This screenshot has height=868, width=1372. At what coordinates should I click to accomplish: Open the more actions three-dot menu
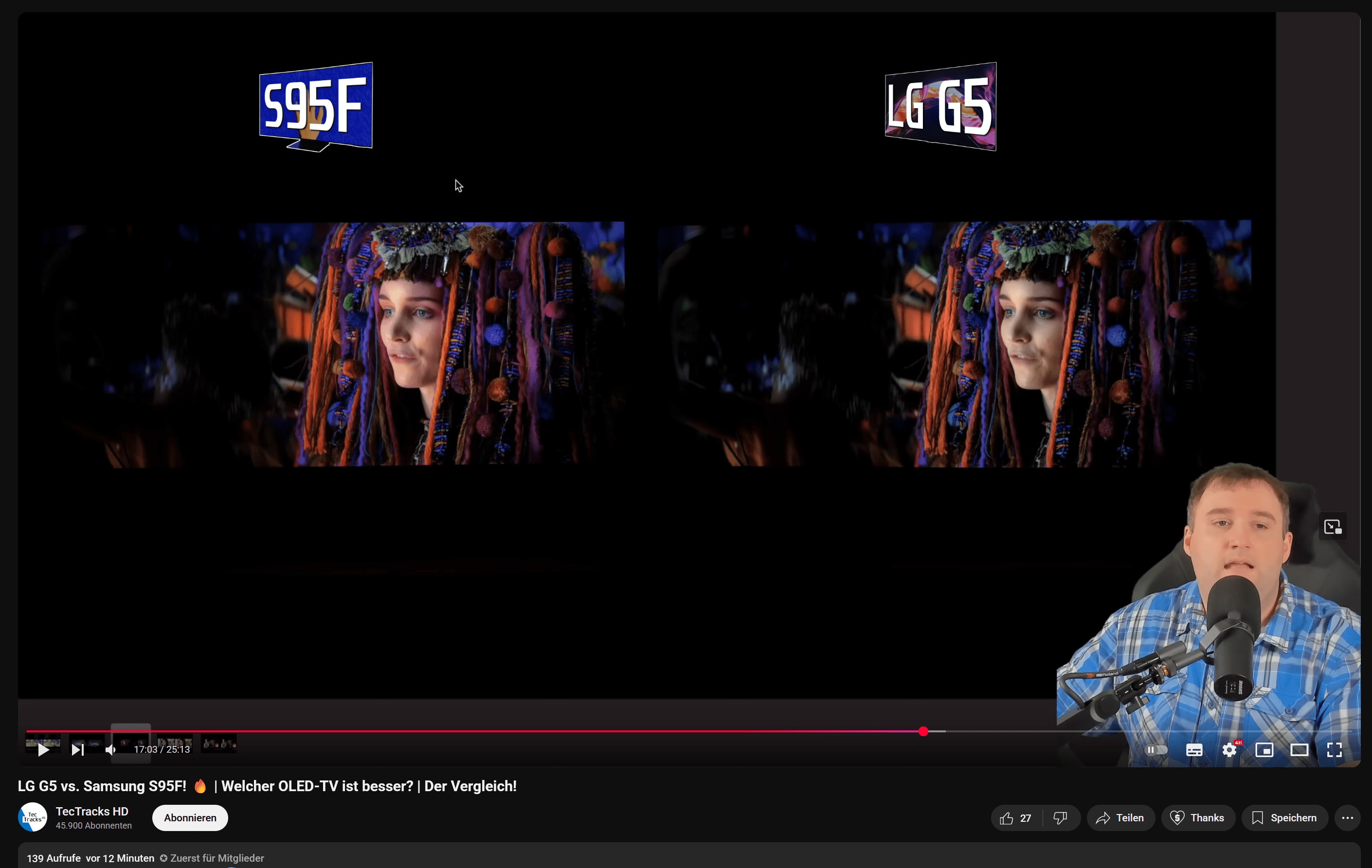click(1347, 818)
